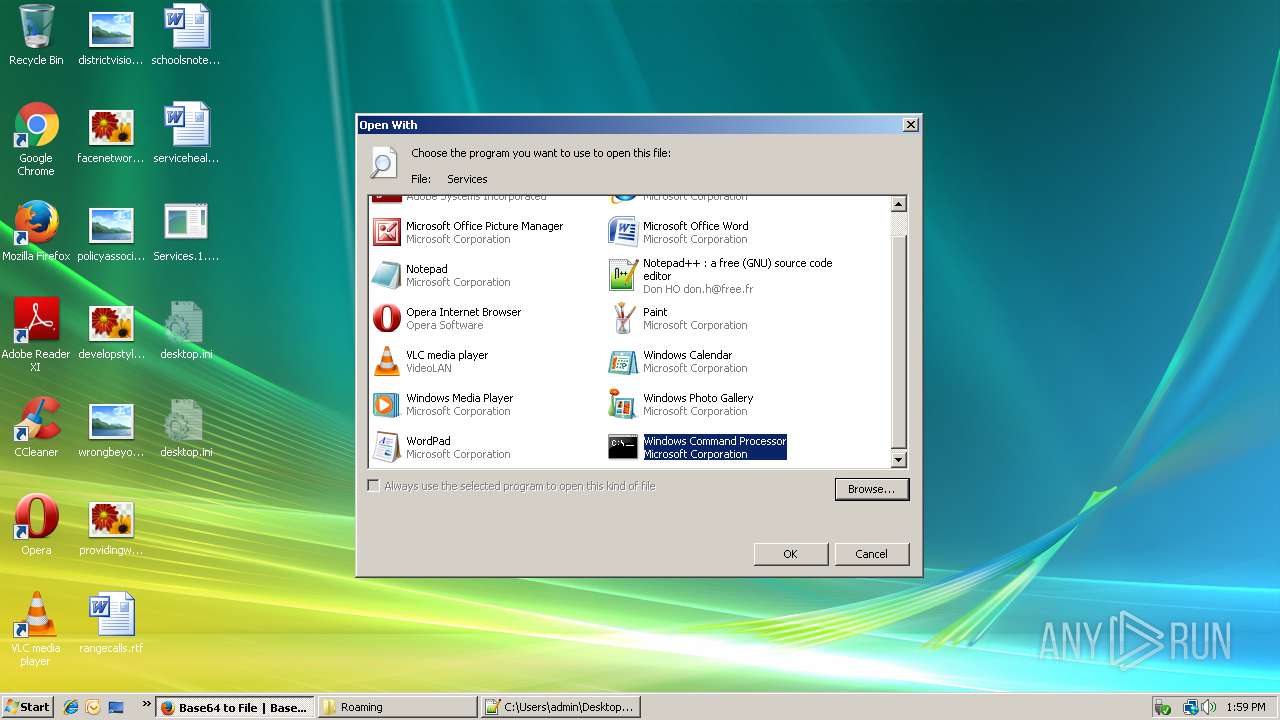Click the volume icon in system tray
This screenshot has width=1280, height=720.
(1210, 707)
